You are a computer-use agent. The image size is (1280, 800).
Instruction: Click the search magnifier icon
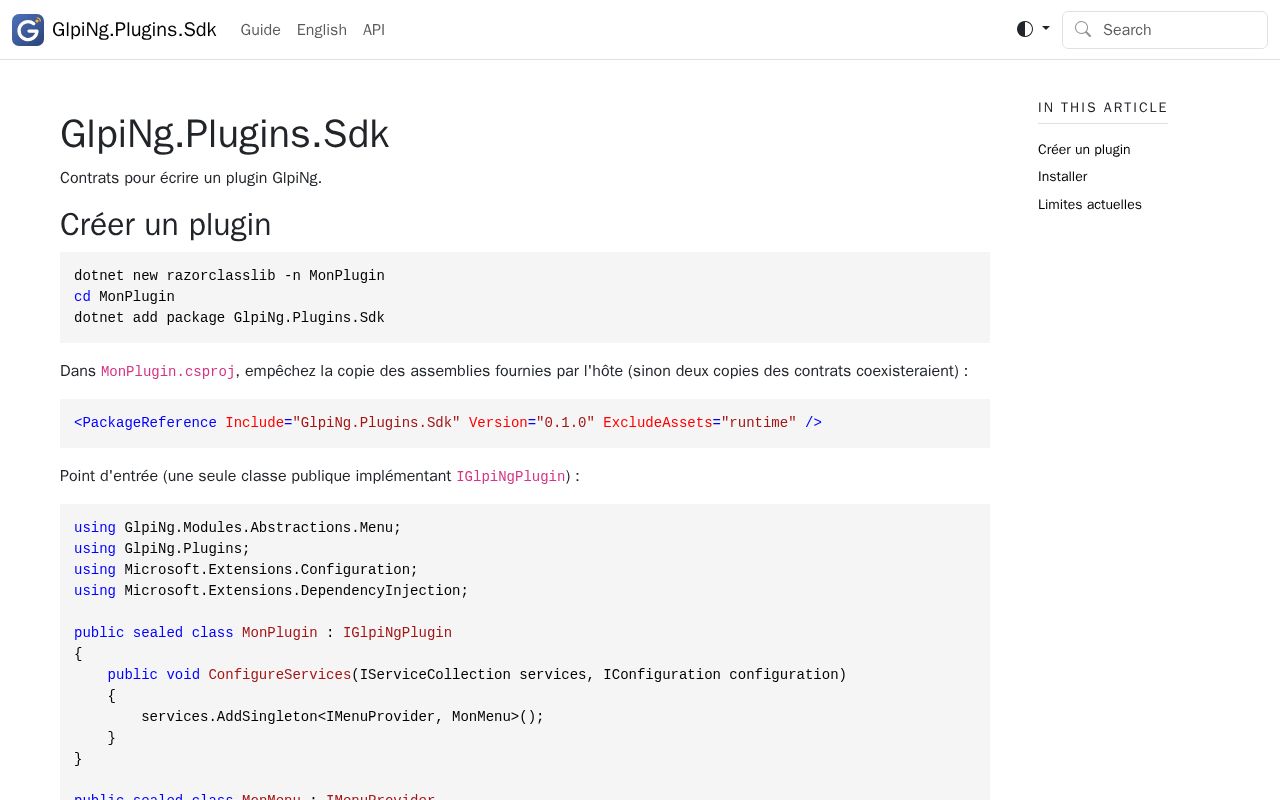coord(1083,29)
